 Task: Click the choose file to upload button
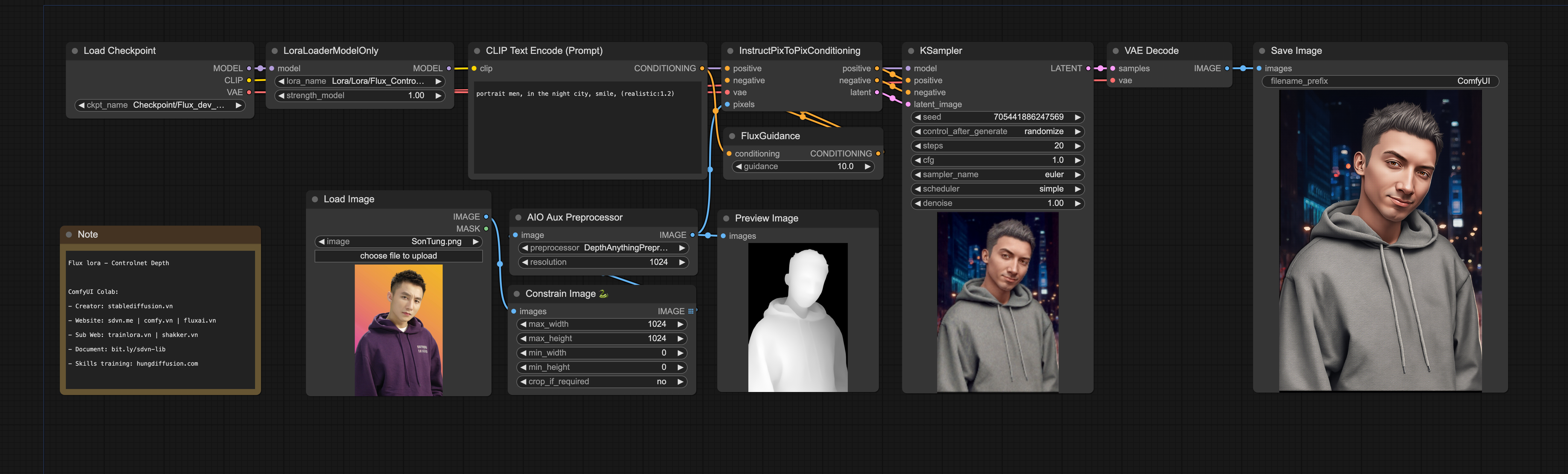pos(398,256)
